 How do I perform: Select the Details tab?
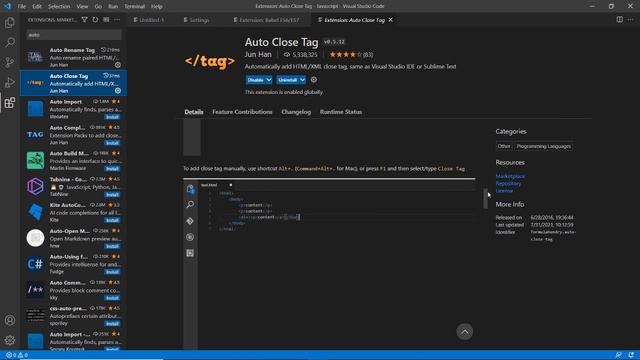[x=193, y=112]
